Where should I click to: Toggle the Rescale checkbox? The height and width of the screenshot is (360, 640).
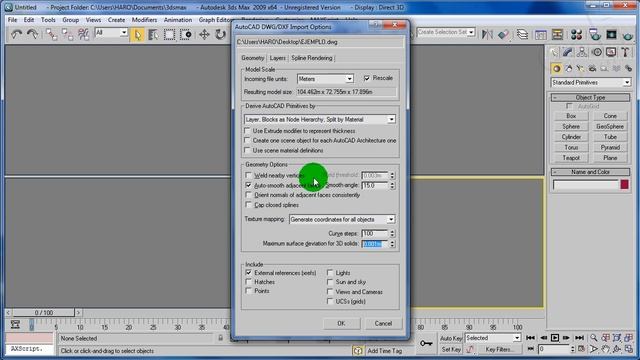367,78
